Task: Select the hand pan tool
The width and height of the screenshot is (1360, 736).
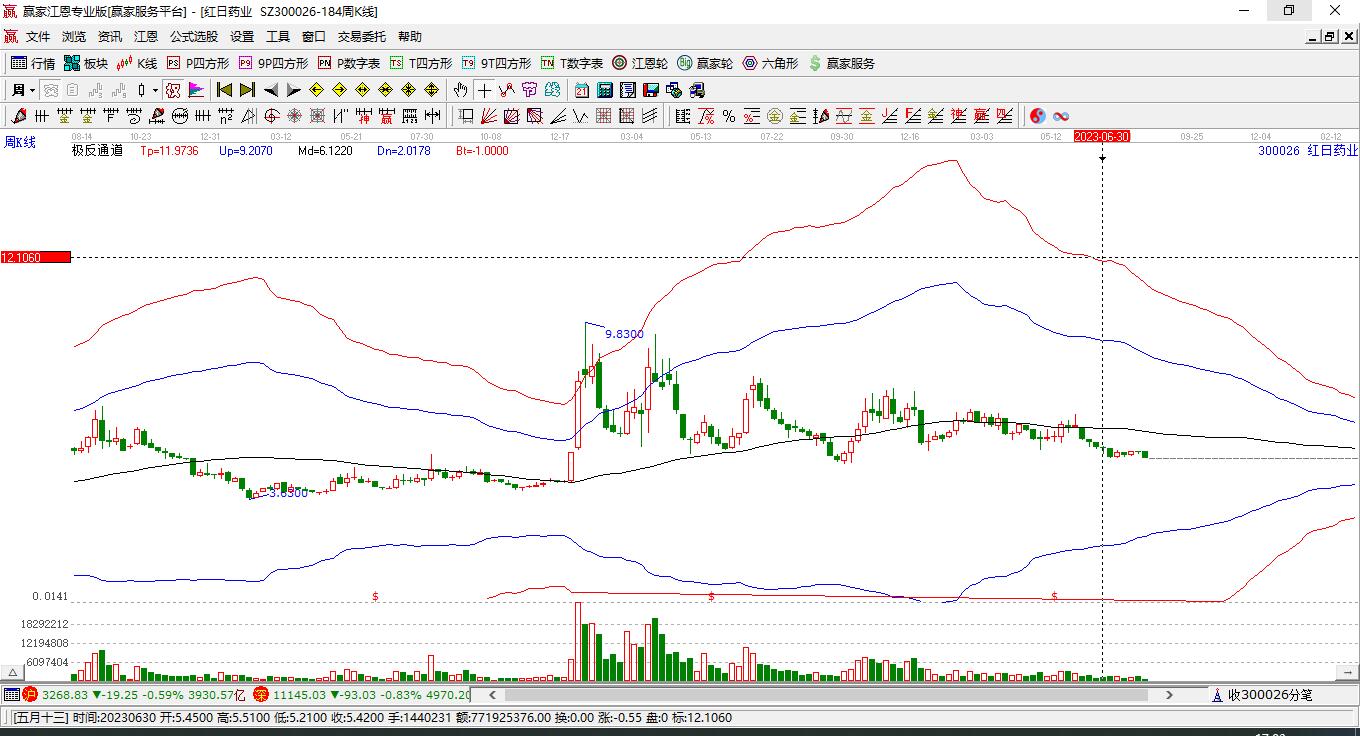Action: pos(461,90)
